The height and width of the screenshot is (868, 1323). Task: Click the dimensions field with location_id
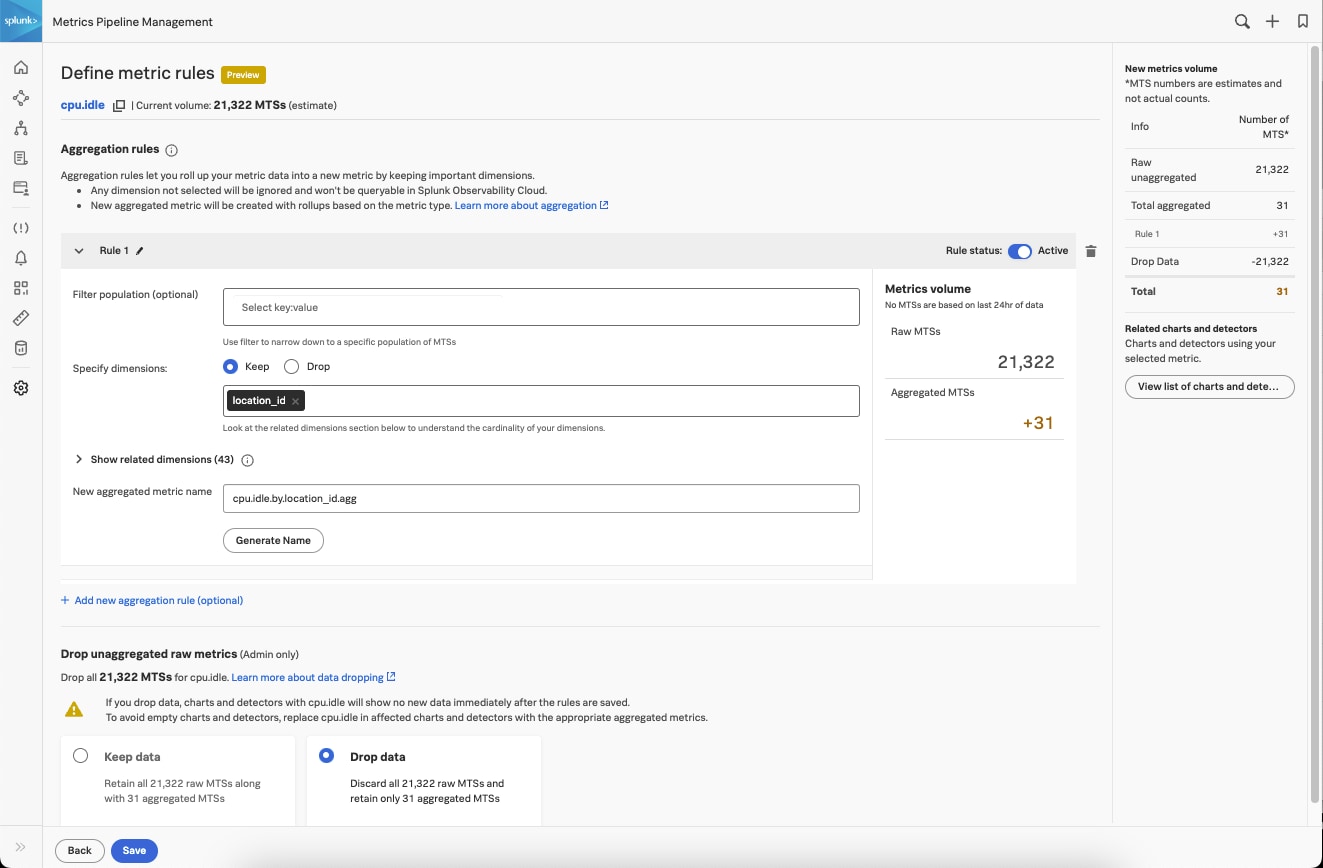[541, 401]
